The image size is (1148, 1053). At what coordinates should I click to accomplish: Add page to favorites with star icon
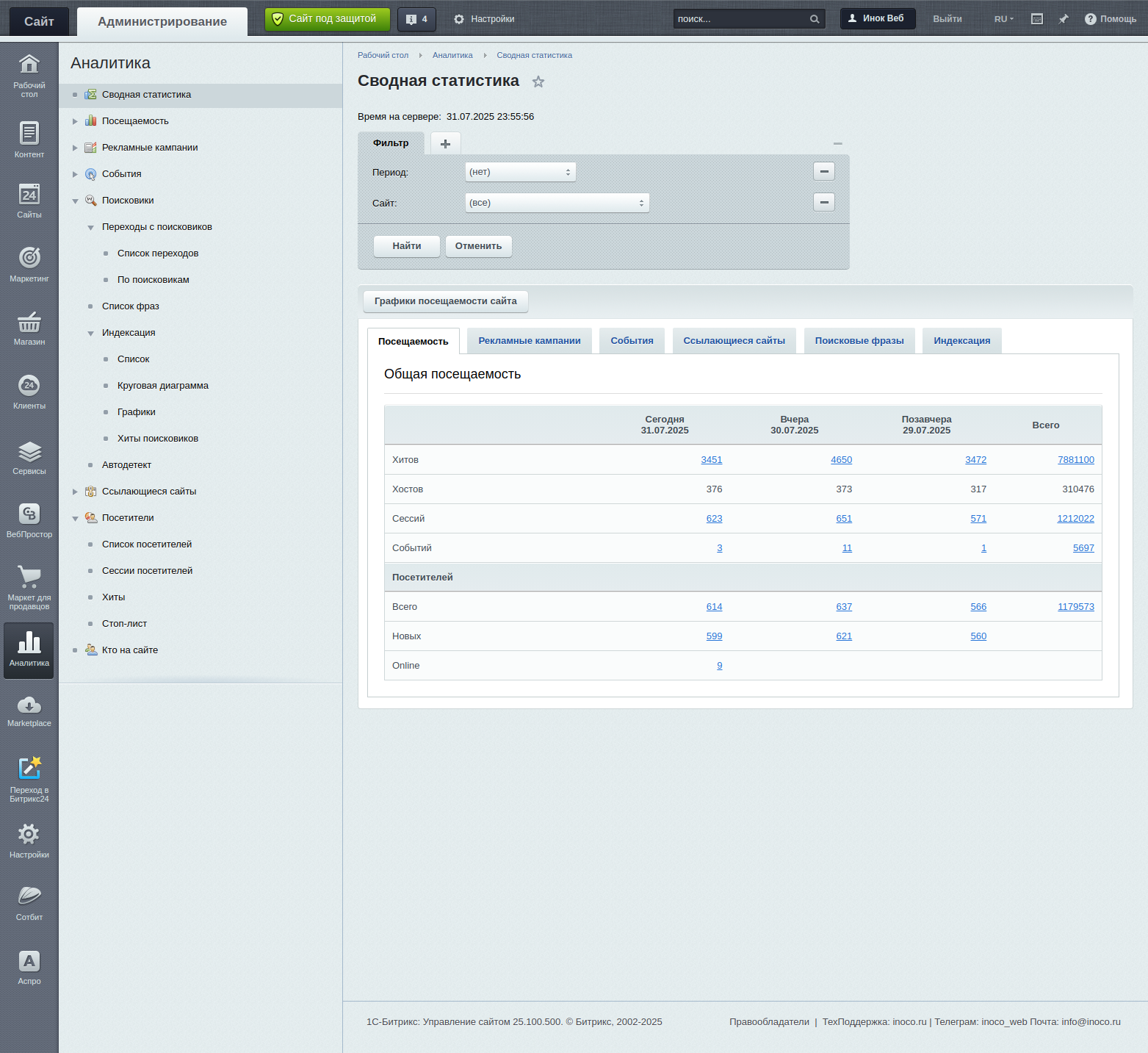click(x=538, y=82)
